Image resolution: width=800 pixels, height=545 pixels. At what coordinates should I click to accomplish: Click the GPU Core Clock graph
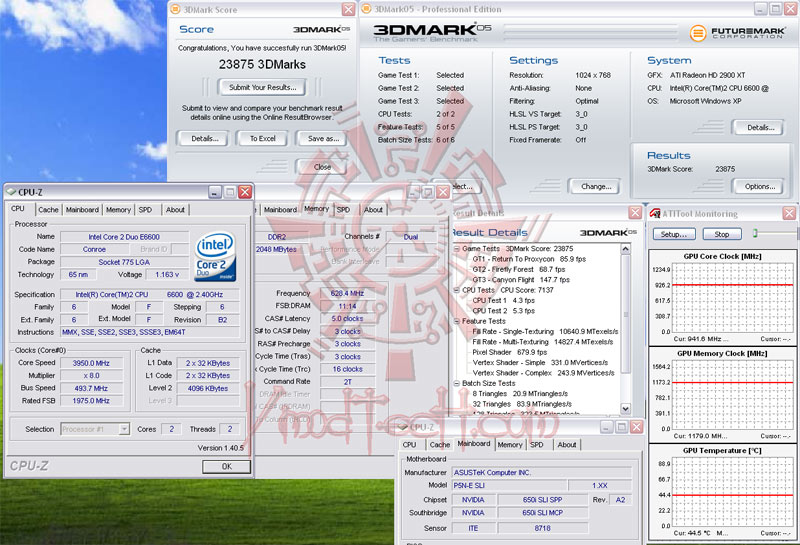click(733, 300)
